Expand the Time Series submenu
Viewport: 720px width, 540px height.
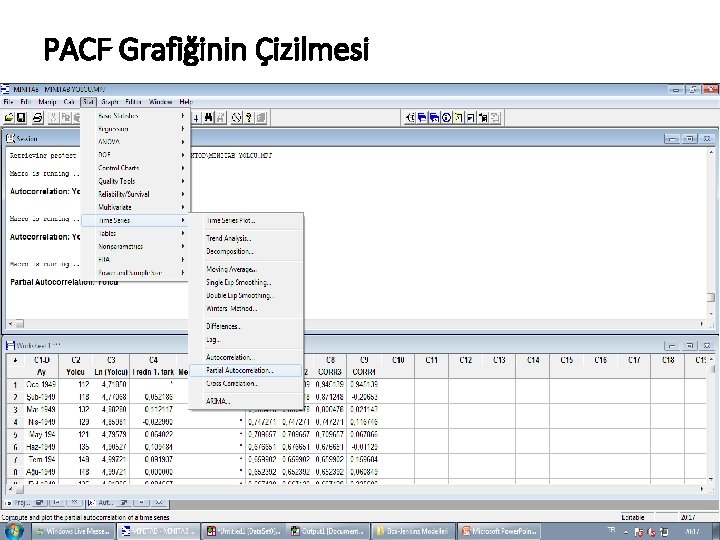coord(135,220)
